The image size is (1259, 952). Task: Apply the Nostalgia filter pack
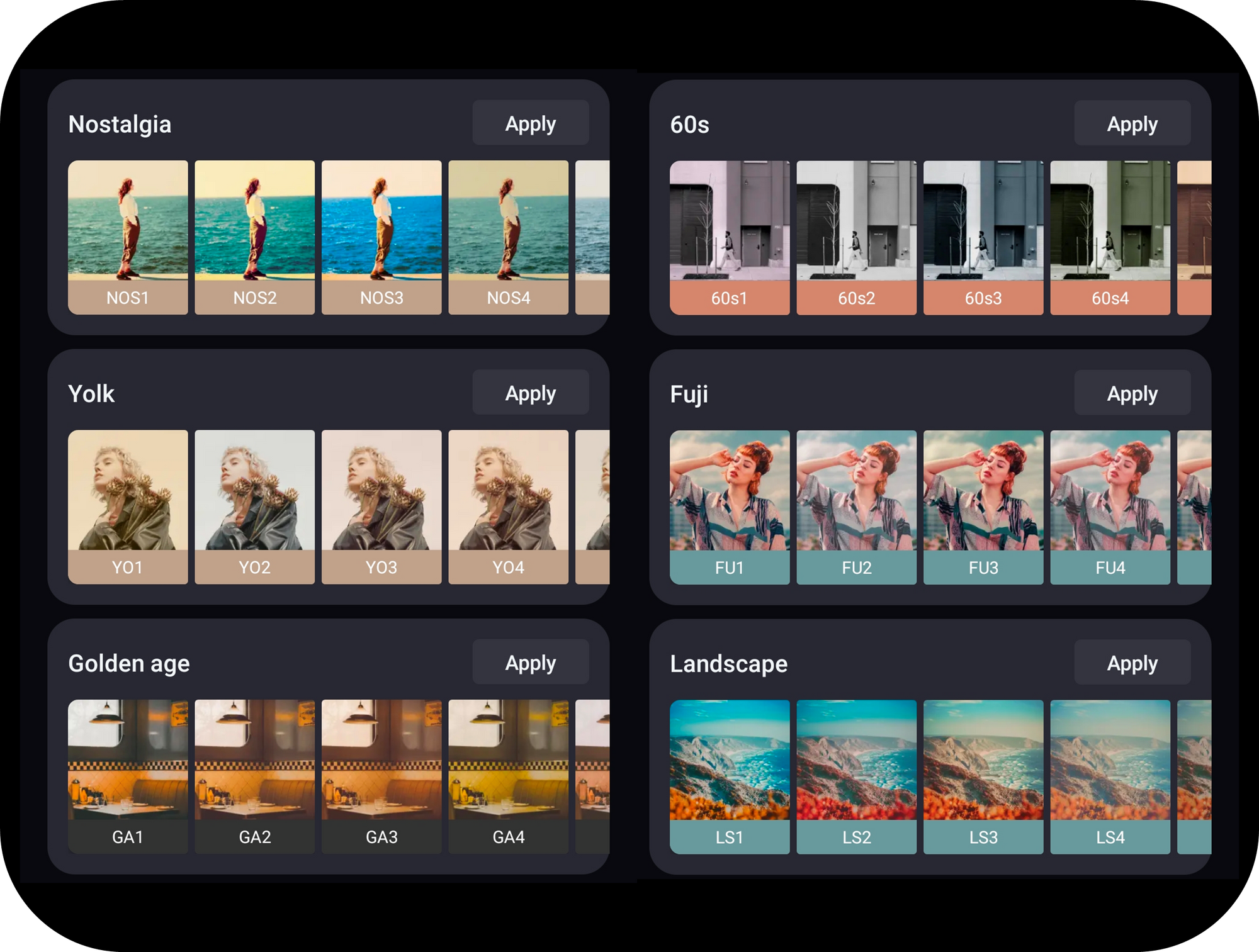click(528, 124)
